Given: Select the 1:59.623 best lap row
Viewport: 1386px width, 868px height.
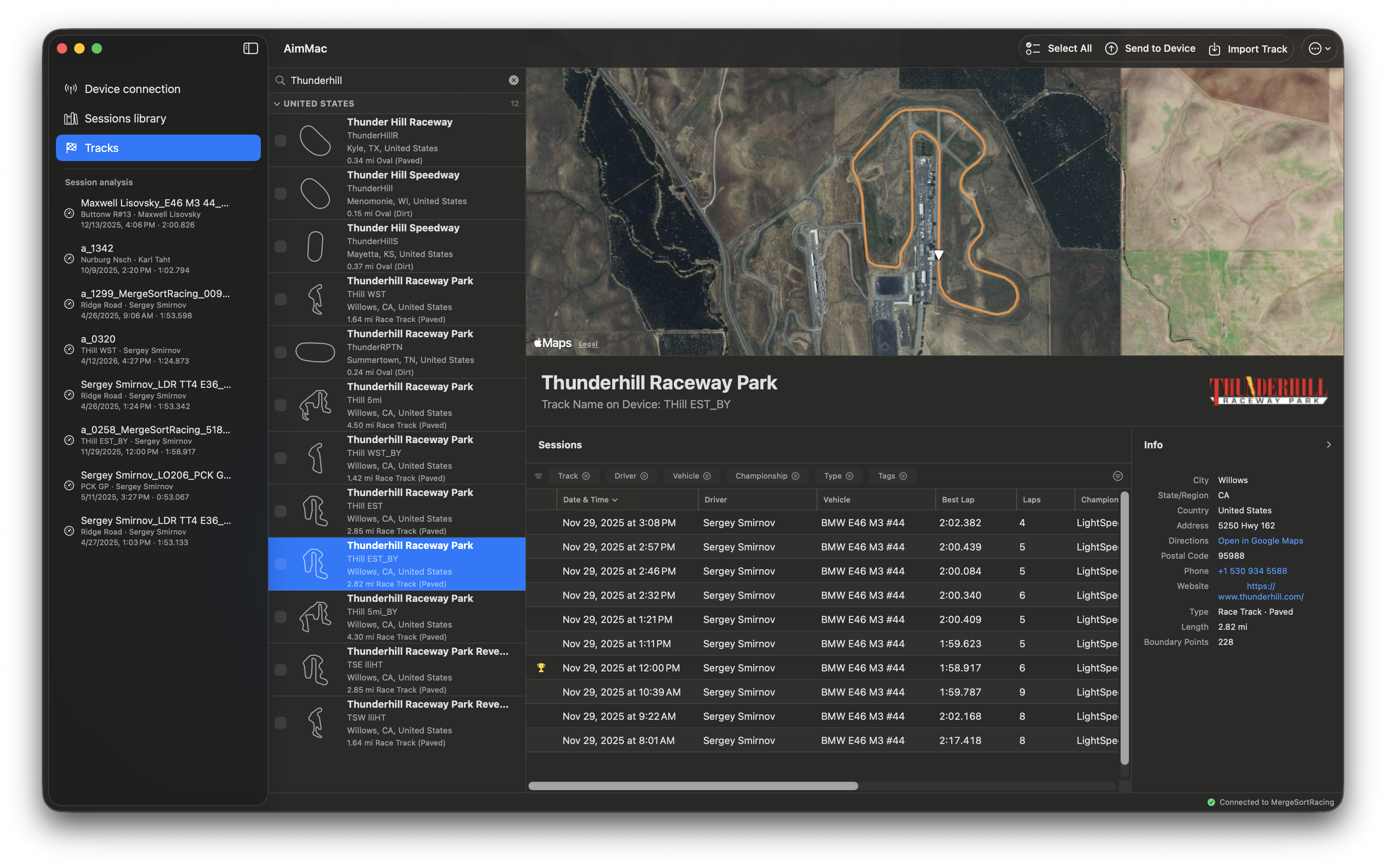Looking at the screenshot, I should (x=823, y=644).
